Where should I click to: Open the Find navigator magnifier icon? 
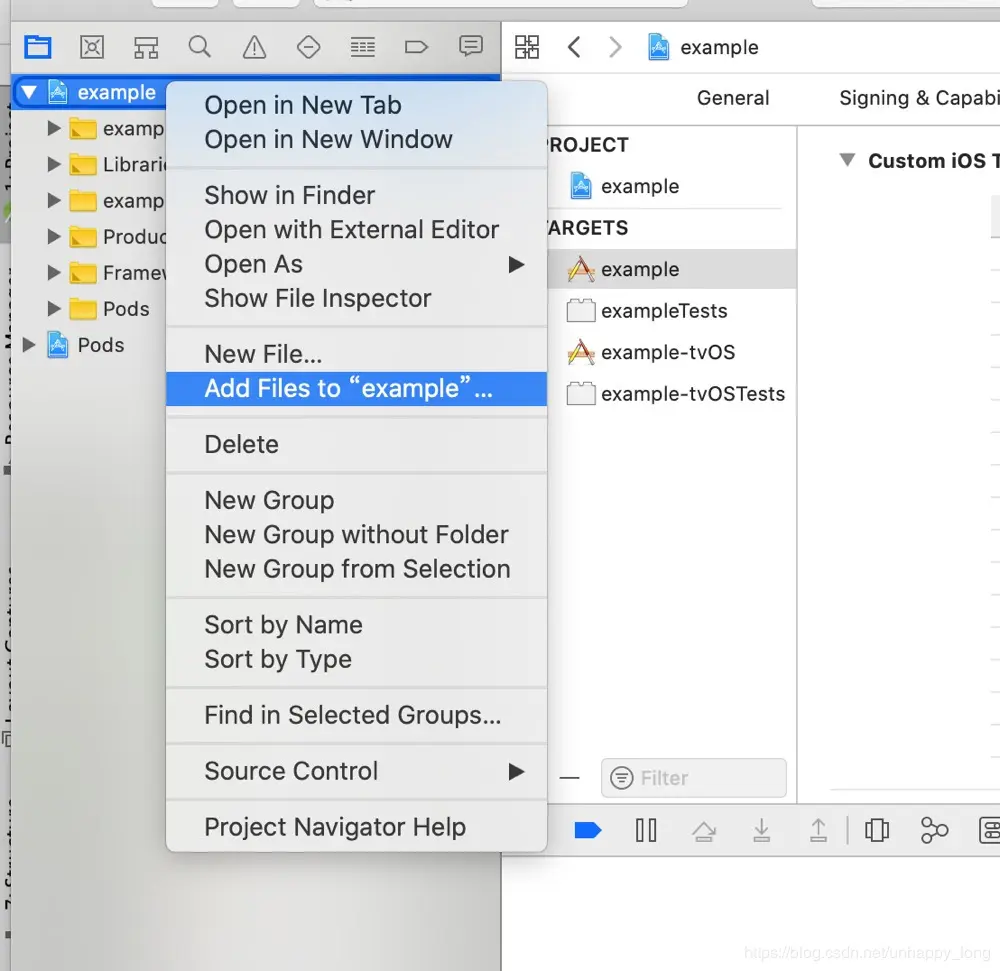click(200, 47)
